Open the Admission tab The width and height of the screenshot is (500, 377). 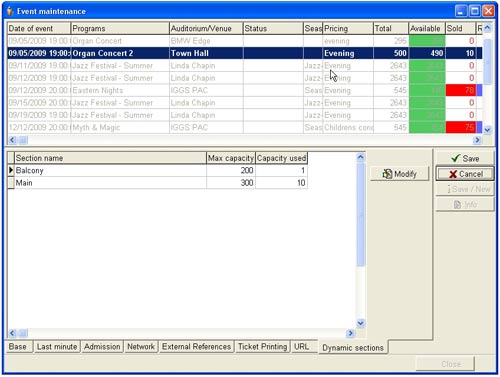click(102, 347)
